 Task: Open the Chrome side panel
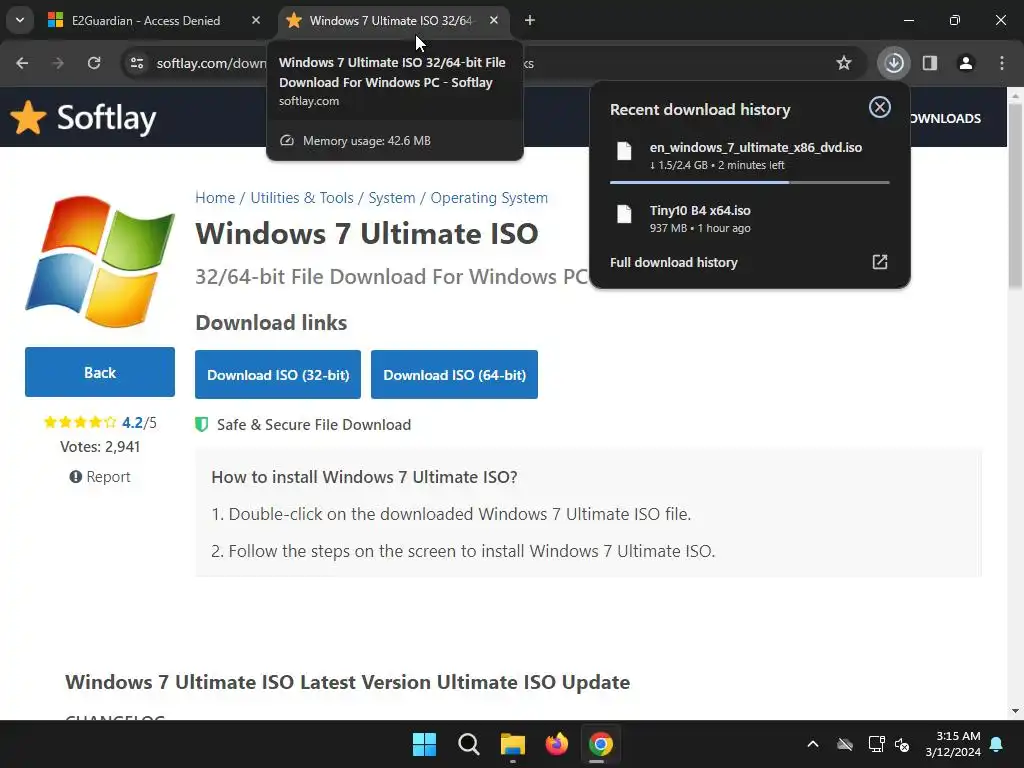tap(930, 63)
